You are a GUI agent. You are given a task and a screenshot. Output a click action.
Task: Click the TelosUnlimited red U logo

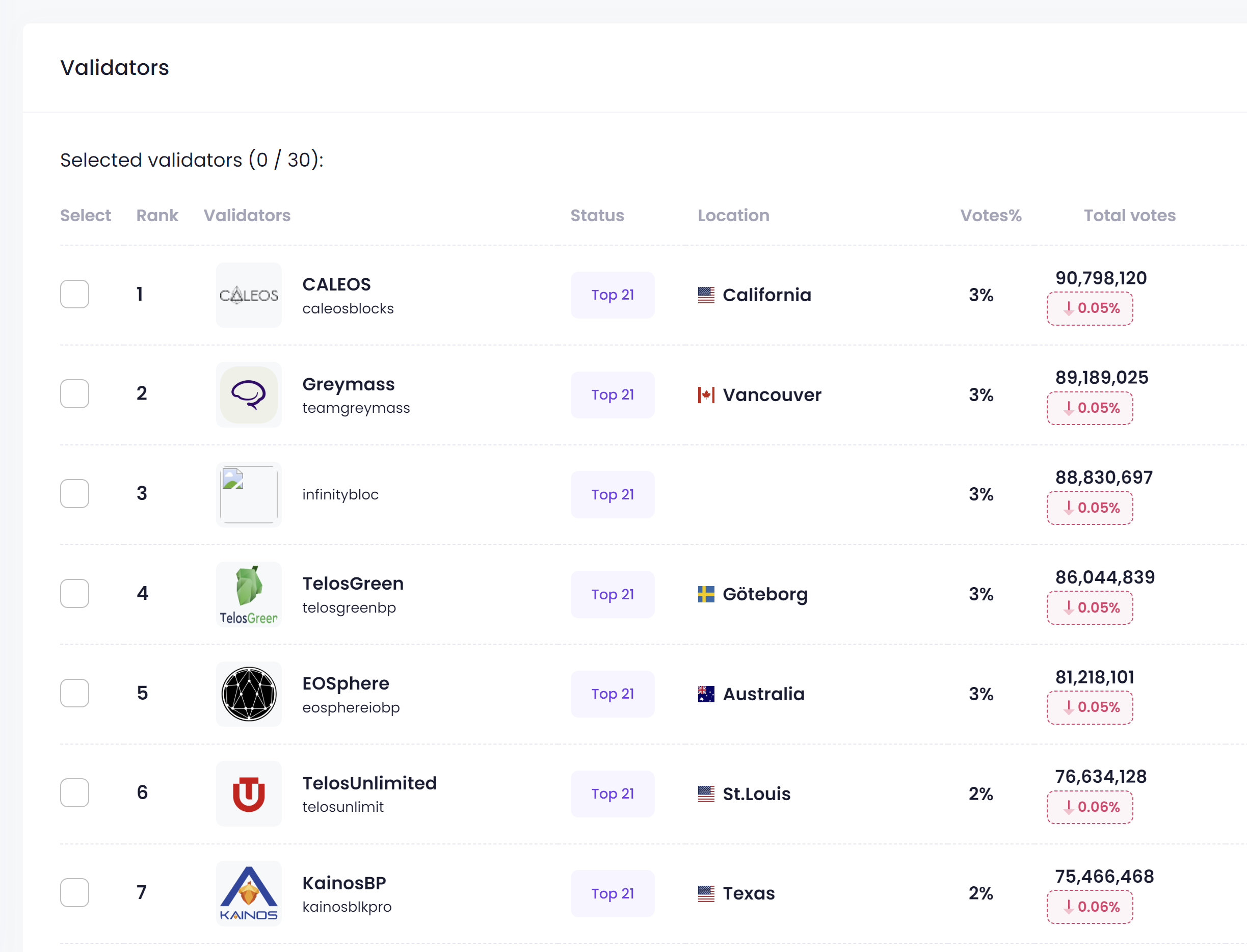[249, 794]
